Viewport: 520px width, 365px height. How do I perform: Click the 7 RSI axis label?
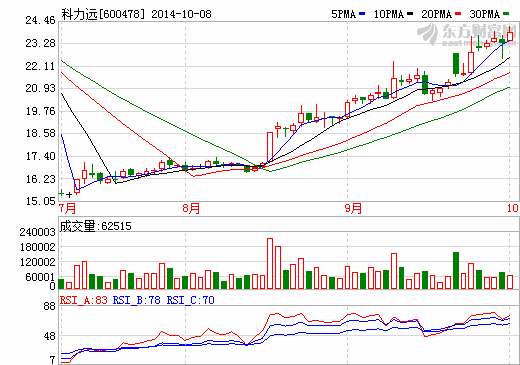pos(52,360)
